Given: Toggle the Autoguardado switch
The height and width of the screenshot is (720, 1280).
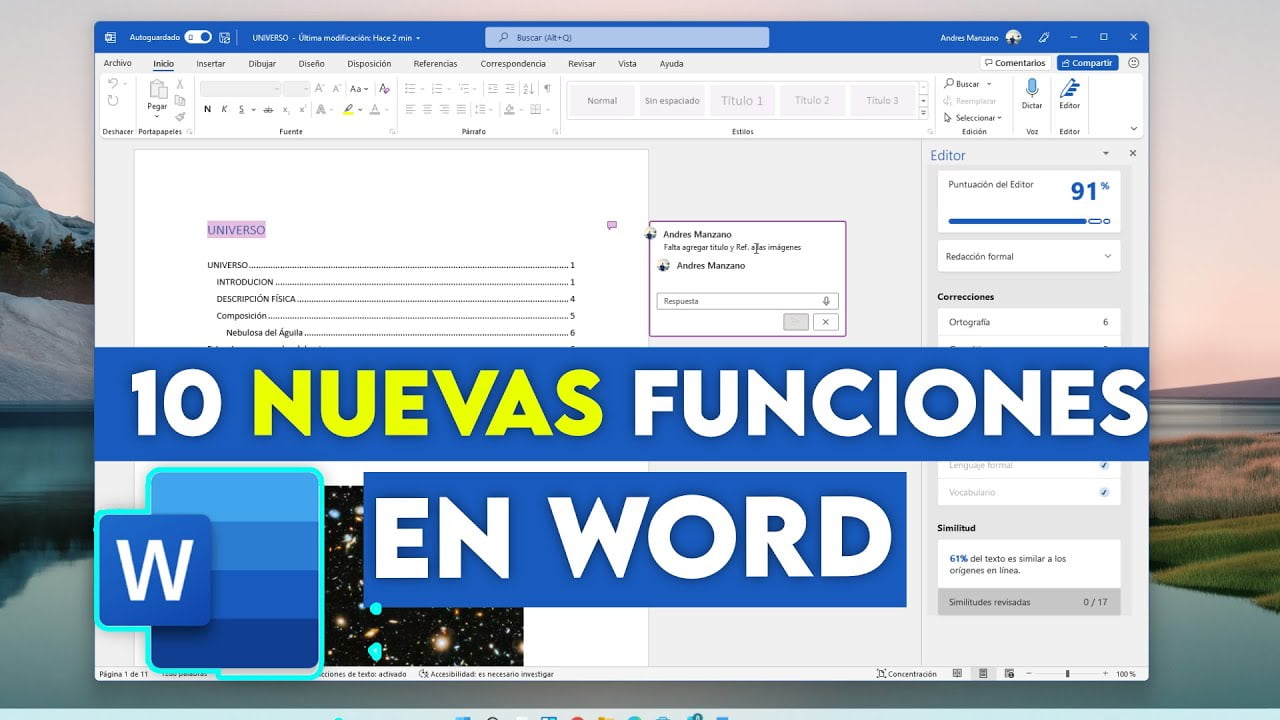Looking at the screenshot, I should click(x=198, y=37).
